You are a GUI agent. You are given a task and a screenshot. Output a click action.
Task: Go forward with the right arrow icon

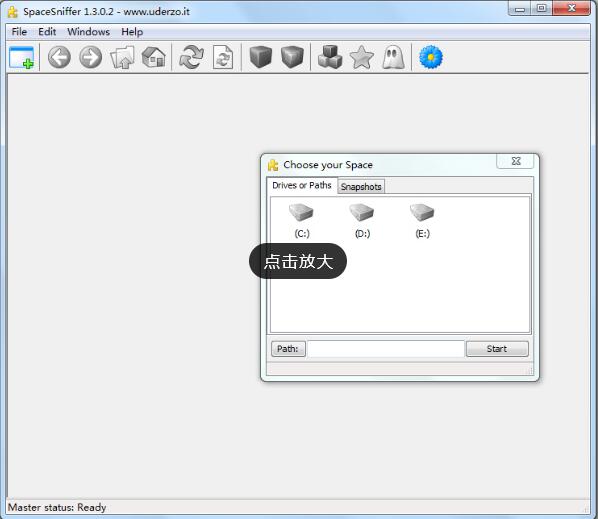click(x=90, y=57)
